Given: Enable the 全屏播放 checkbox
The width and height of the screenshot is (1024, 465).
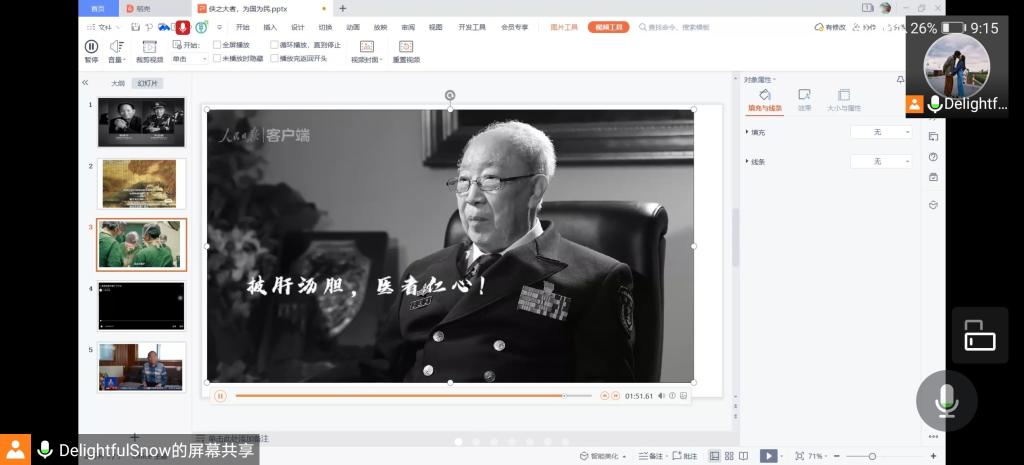Looking at the screenshot, I should coord(218,45).
